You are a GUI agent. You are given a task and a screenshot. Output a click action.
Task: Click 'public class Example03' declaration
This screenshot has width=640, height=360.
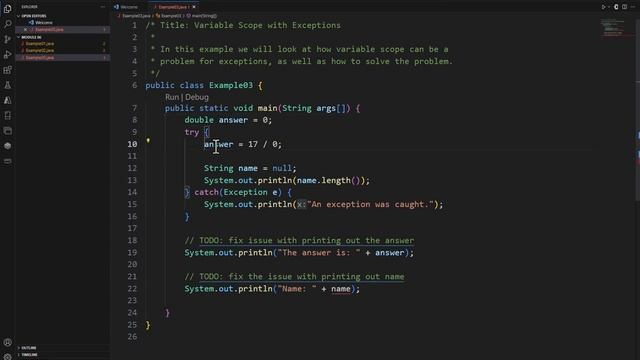click(199, 85)
